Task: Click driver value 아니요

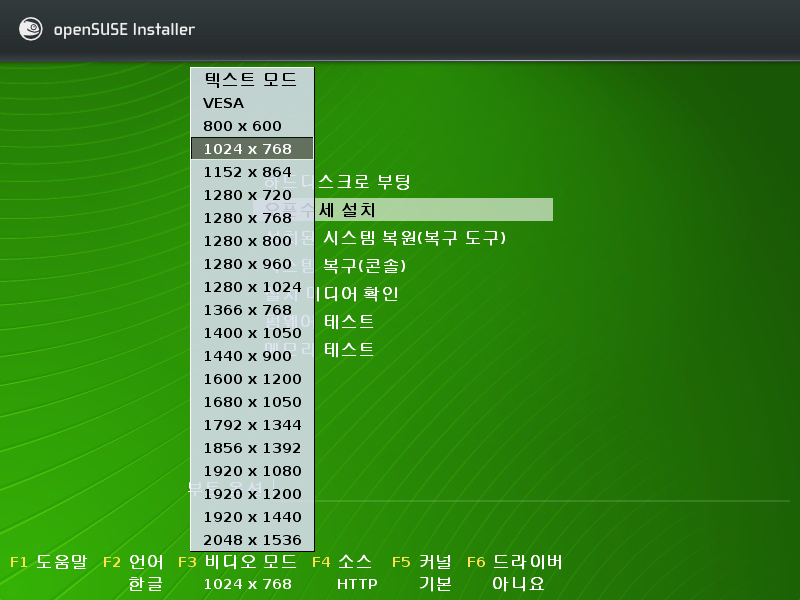Action: pyautogui.click(x=518, y=584)
